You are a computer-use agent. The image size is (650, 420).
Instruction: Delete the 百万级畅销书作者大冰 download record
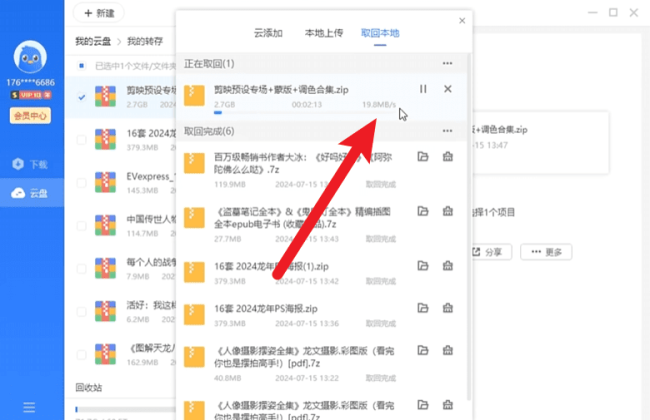point(447,157)
